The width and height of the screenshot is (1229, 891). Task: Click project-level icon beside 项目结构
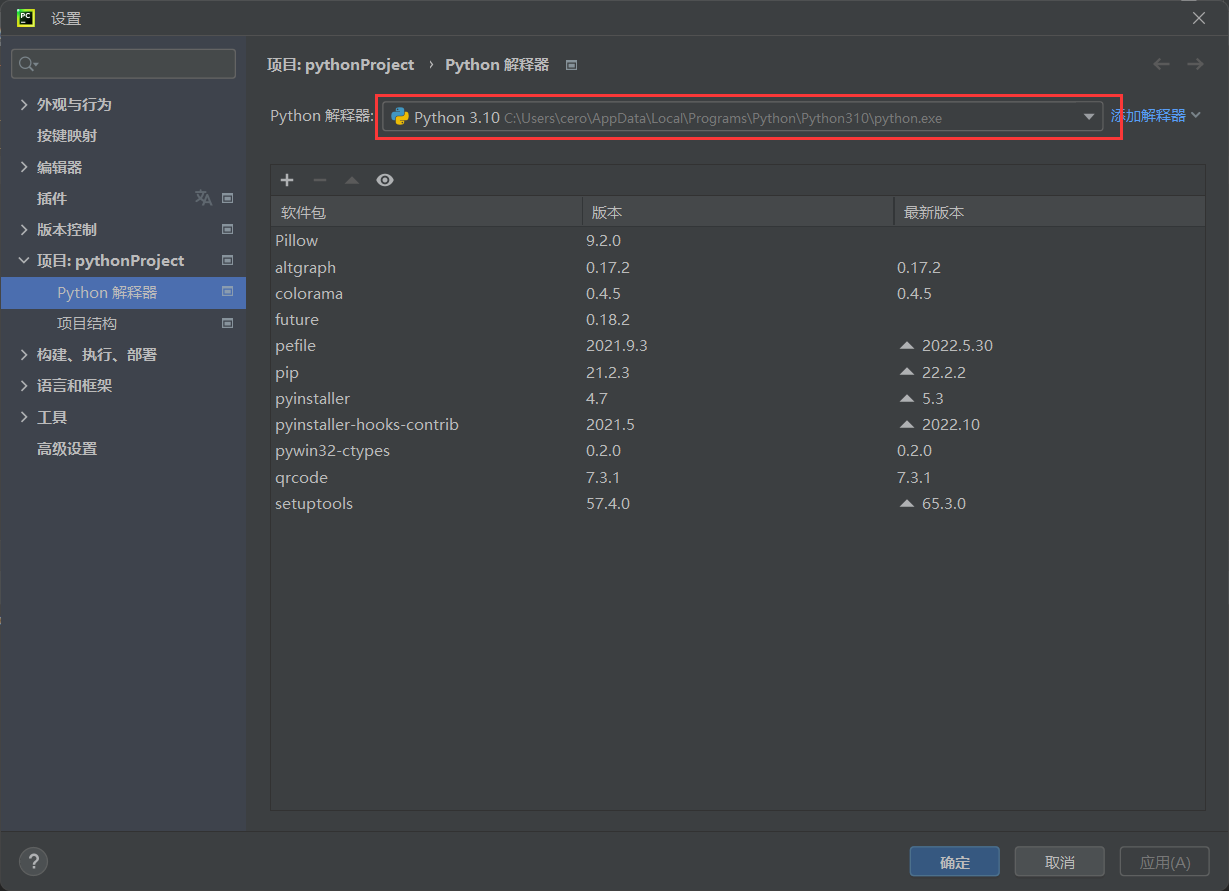[227, 323]
